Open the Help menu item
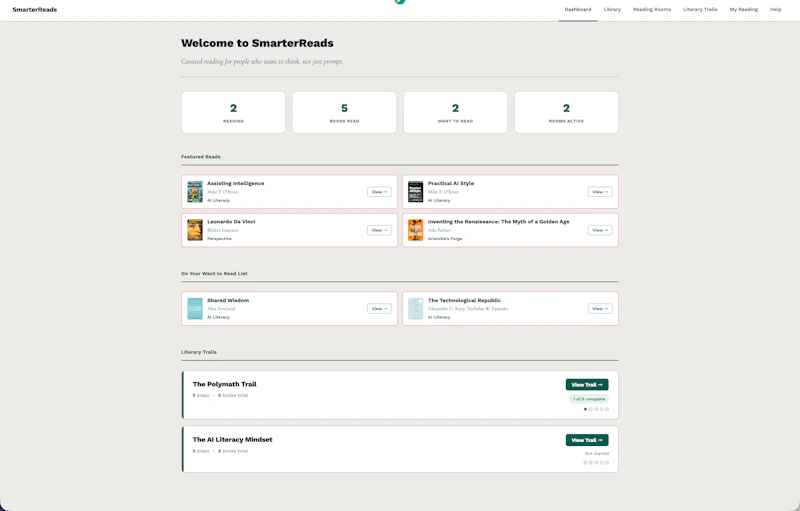800x511 pixels. (x=776, y=9)
